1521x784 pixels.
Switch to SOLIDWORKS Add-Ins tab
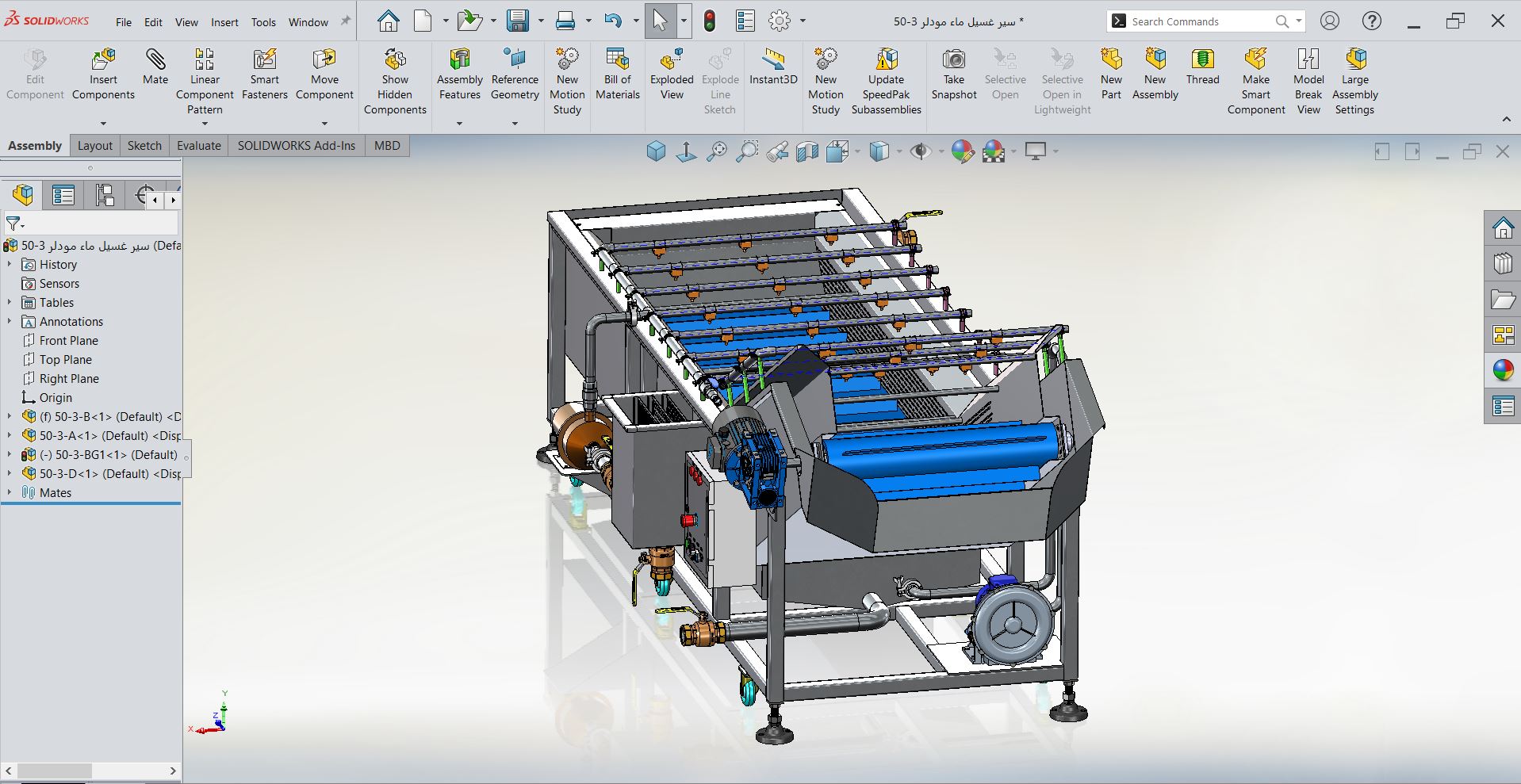297,146
